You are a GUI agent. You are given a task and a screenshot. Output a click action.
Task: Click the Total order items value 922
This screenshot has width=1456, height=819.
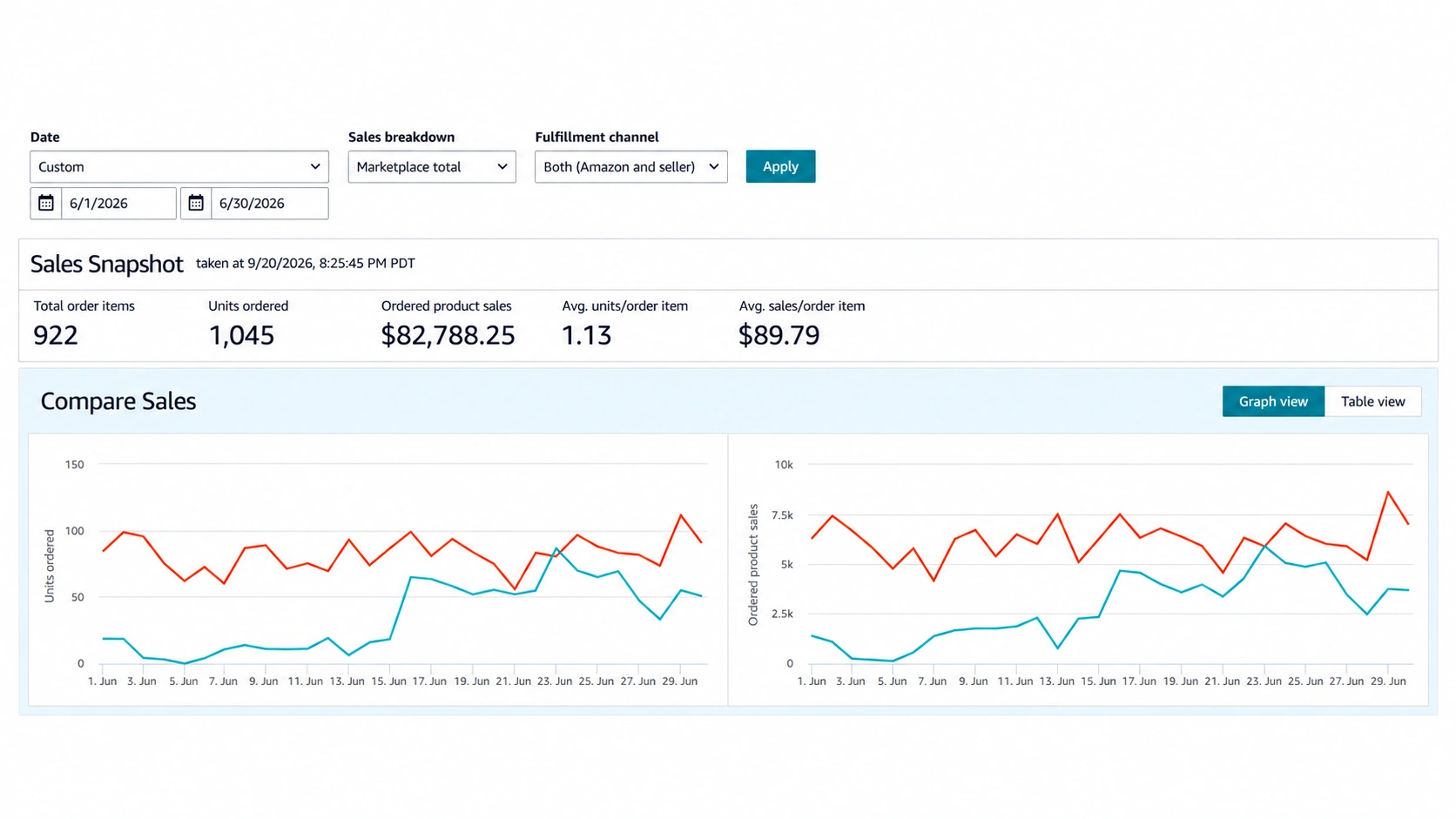pyautogui.click(x=56, y=335)
